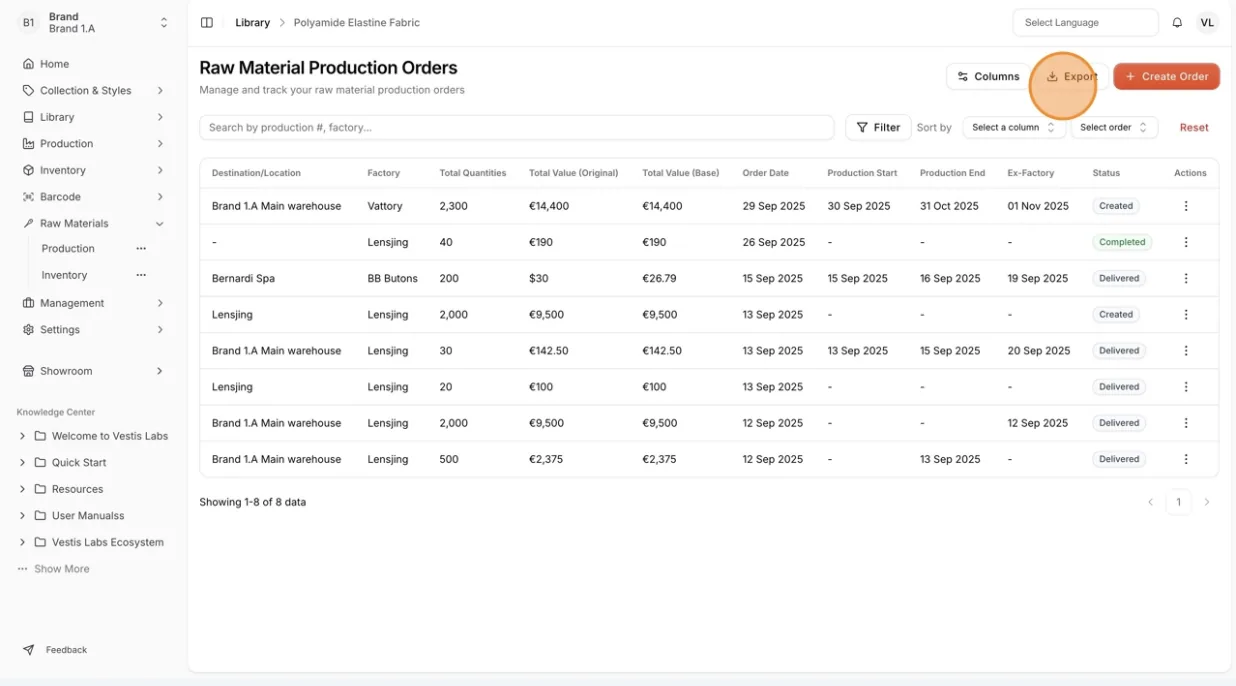Select page 1 in pagination
The width and height of the screenshot is (1236, 686).
[1179, 502]
